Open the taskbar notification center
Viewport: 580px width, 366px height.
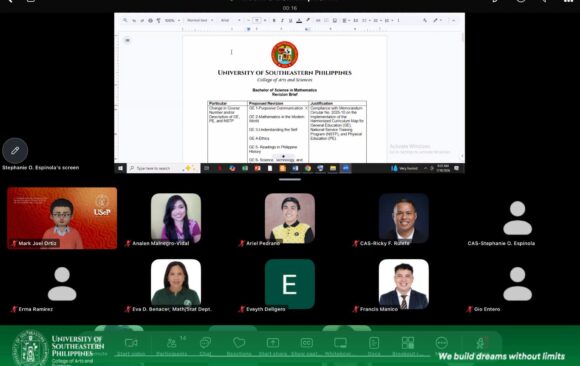pos(457,168)
